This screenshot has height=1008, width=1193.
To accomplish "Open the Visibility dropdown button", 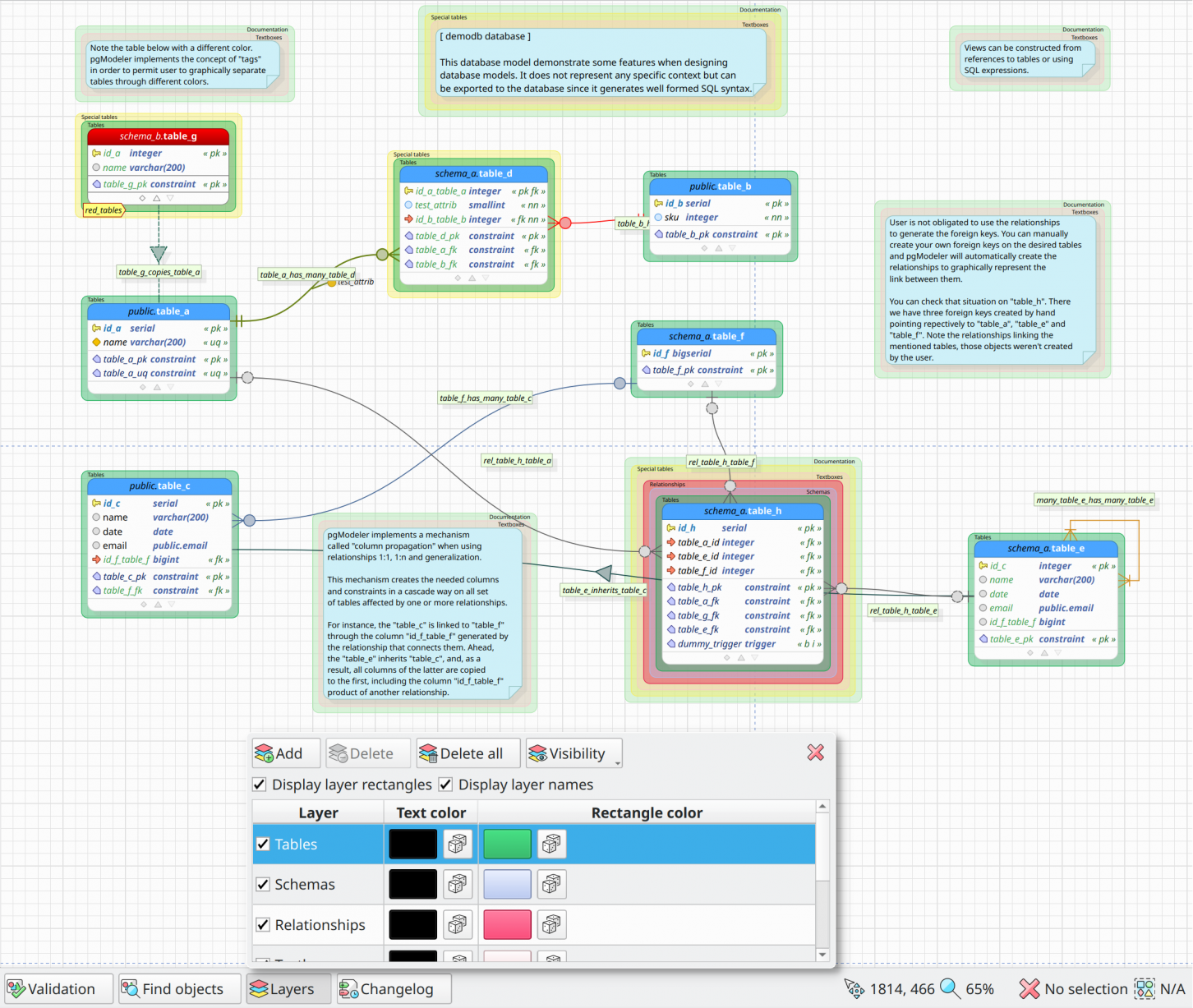I will 573,753.
